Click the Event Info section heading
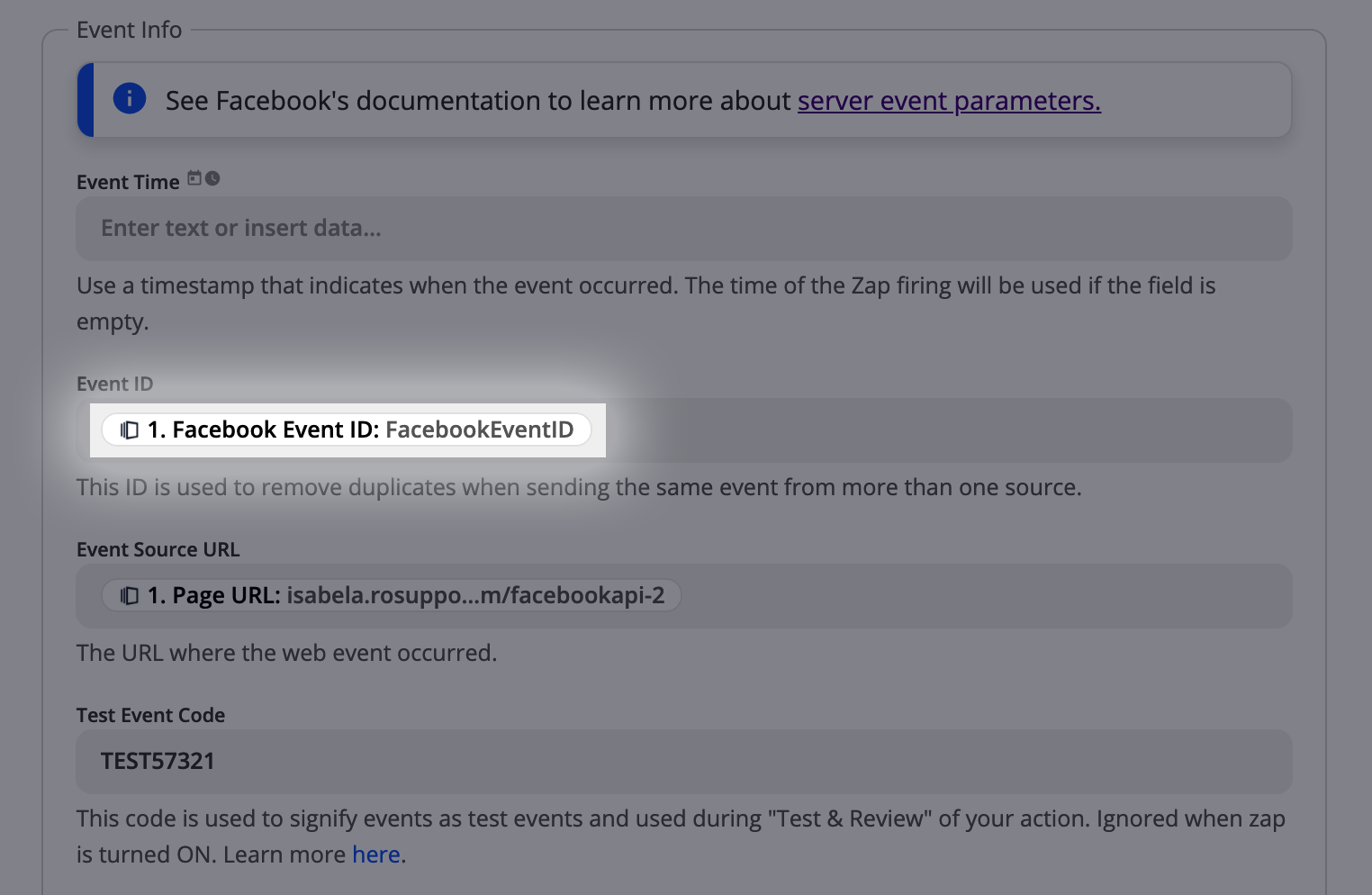Viewport: 1372px width, 895px height. 130,30
